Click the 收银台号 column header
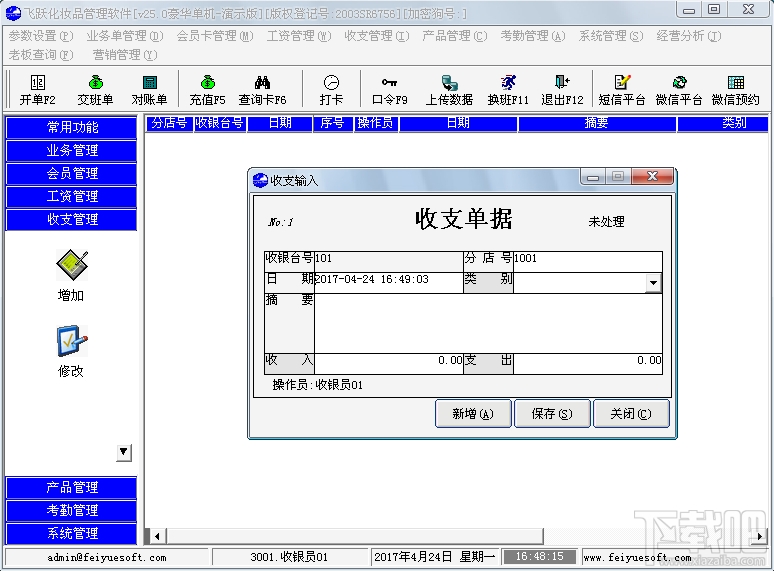 (x=220, y=123)
